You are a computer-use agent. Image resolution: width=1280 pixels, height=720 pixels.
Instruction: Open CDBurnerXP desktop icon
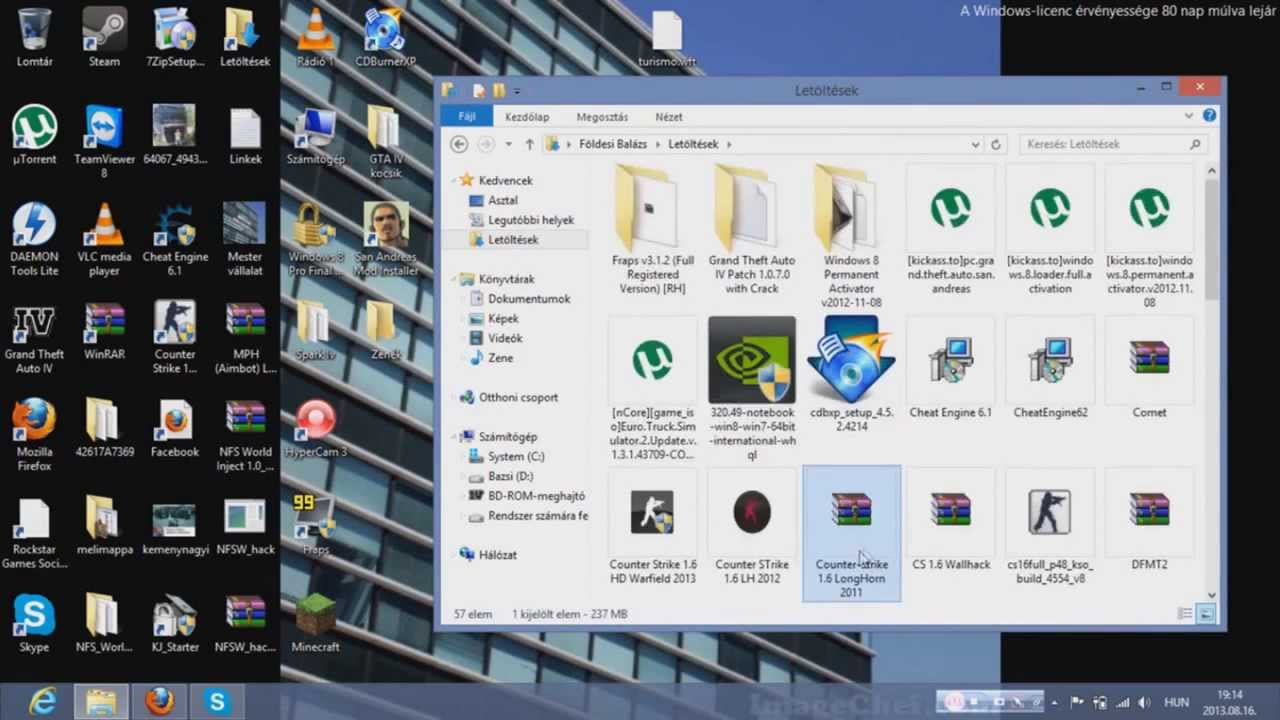point(385,37)
